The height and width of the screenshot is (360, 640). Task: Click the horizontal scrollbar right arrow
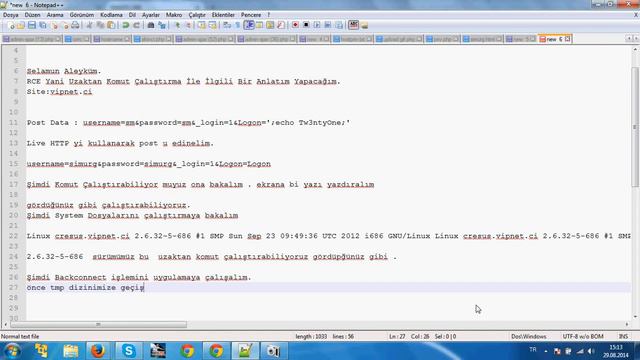click(627, 324)
